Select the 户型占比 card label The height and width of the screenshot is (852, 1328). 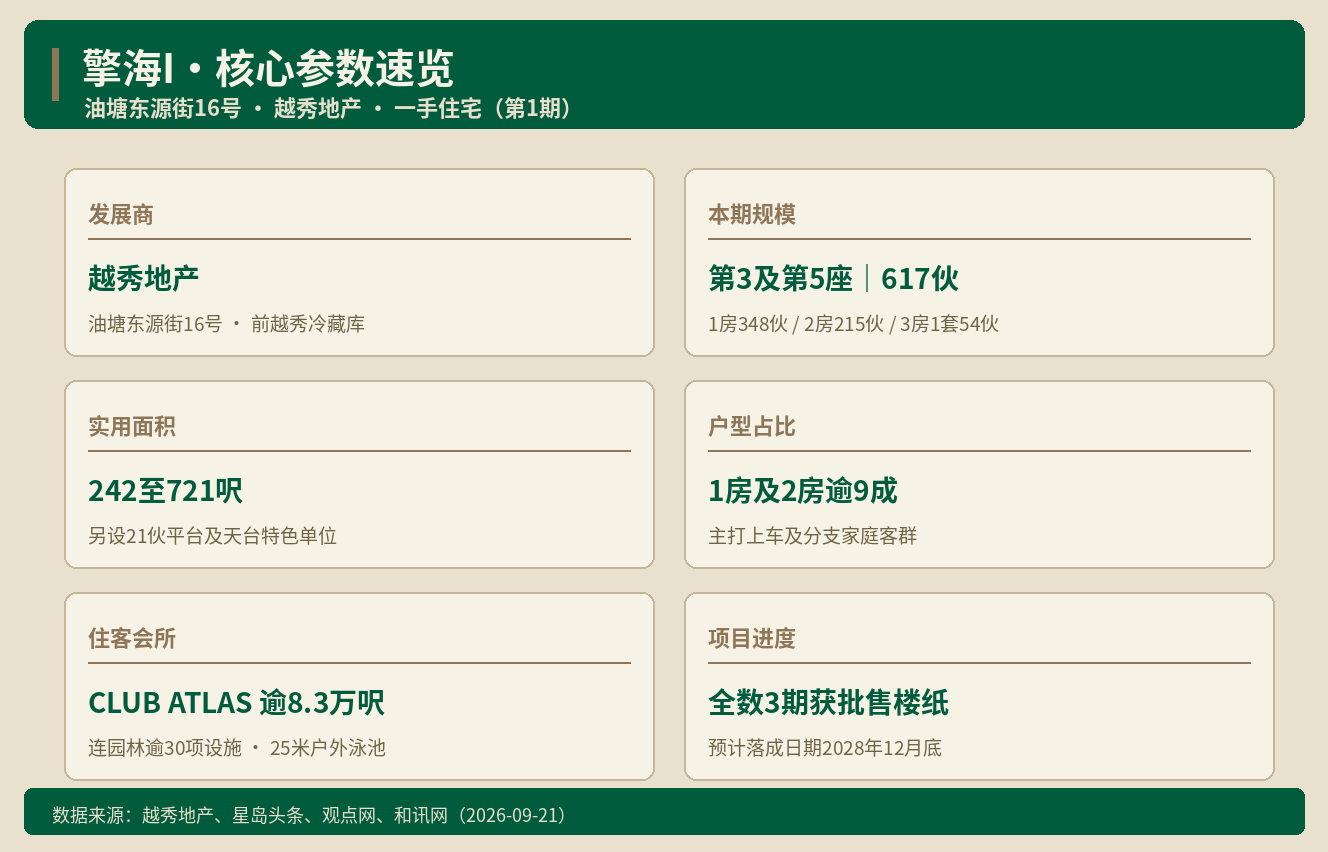point(752,426)
